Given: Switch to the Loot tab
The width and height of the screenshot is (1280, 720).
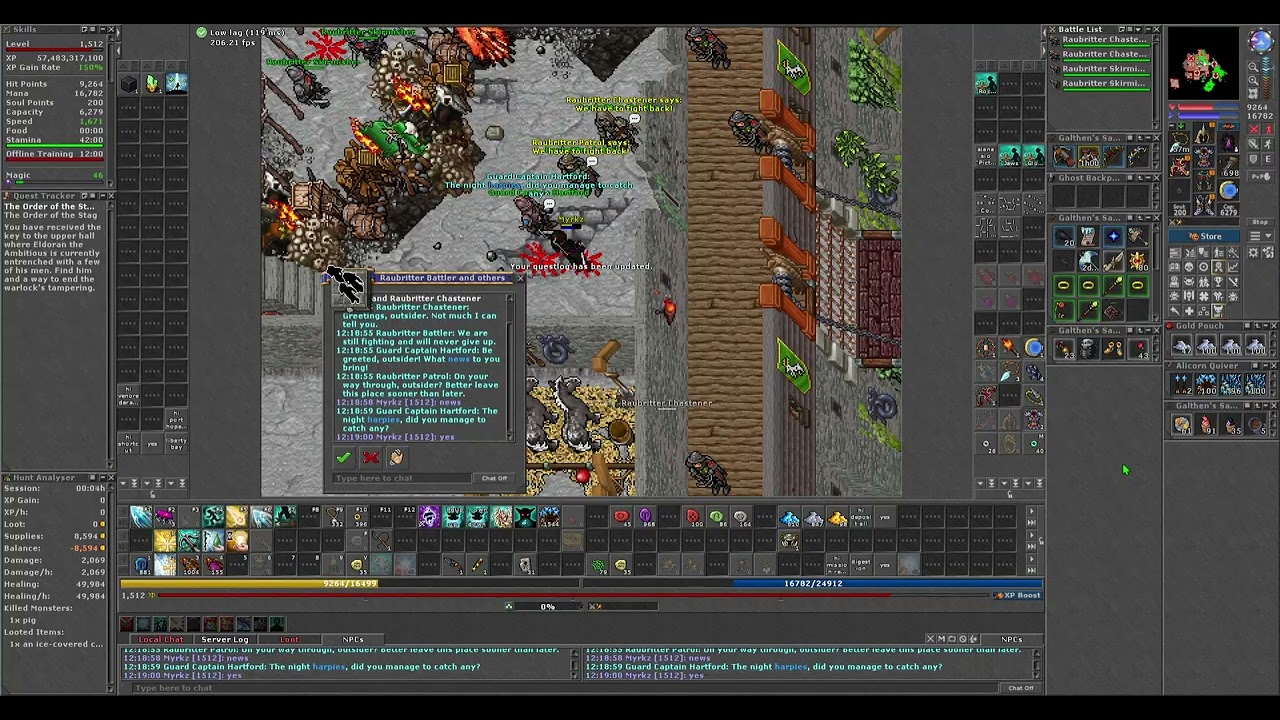Looking at the screenshot, I should pyautogui.click(x=289, y=639).
